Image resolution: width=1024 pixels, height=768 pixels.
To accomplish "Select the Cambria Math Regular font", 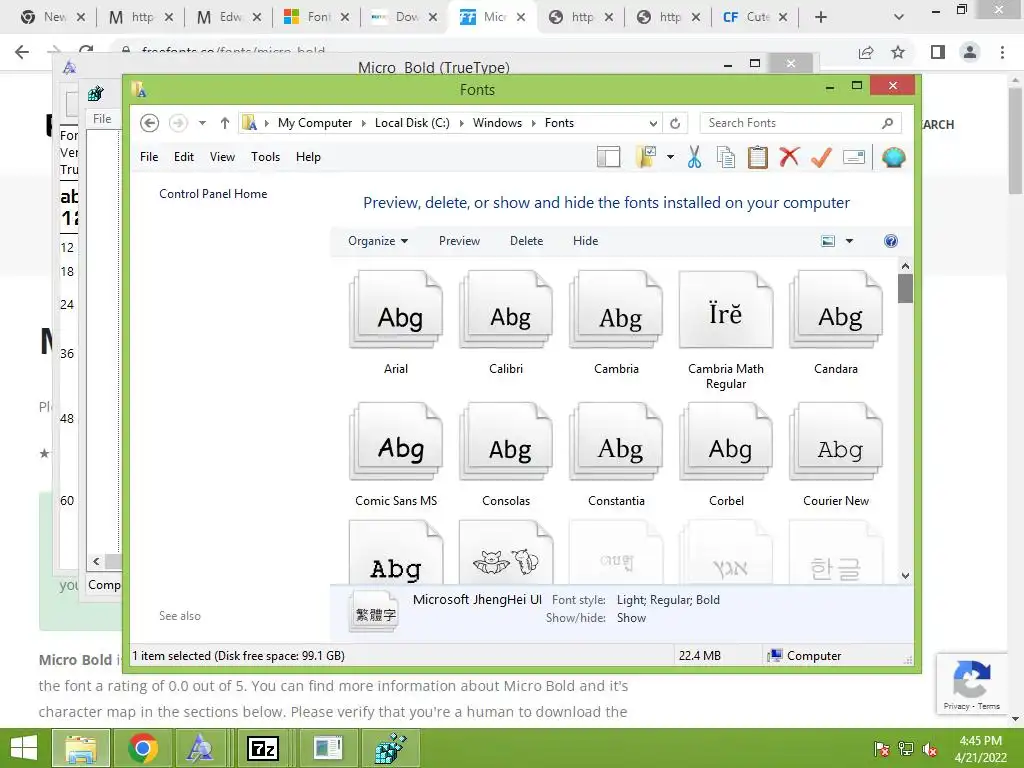I will coord(726,330).
